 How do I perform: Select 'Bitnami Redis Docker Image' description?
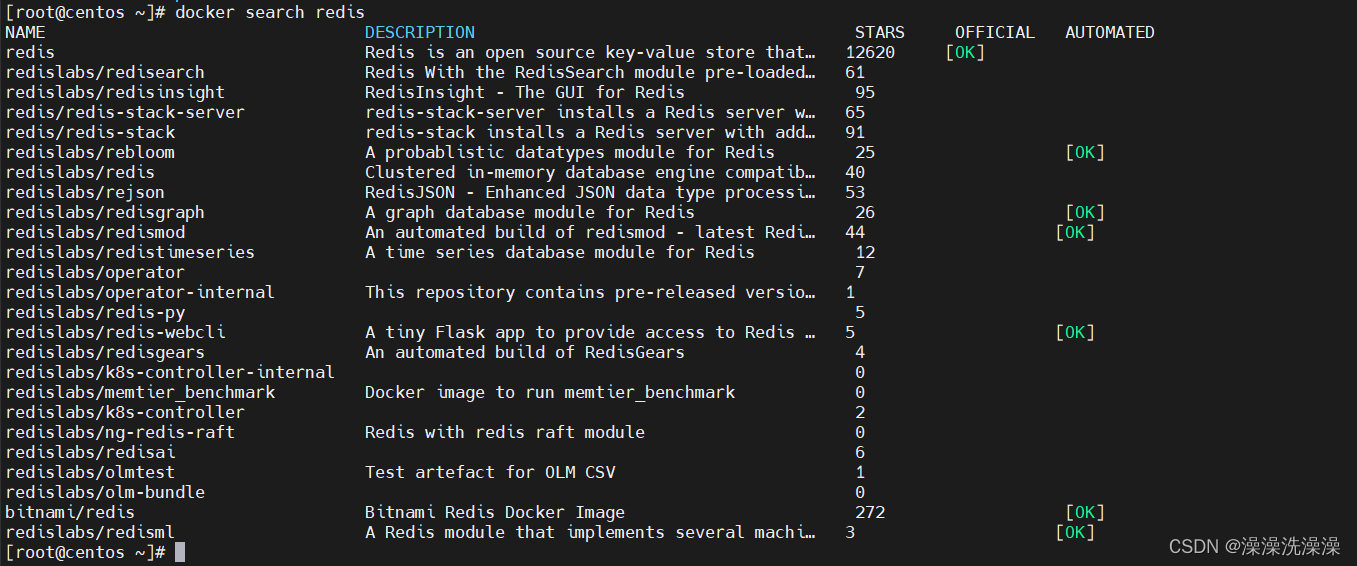coord(495,512)
